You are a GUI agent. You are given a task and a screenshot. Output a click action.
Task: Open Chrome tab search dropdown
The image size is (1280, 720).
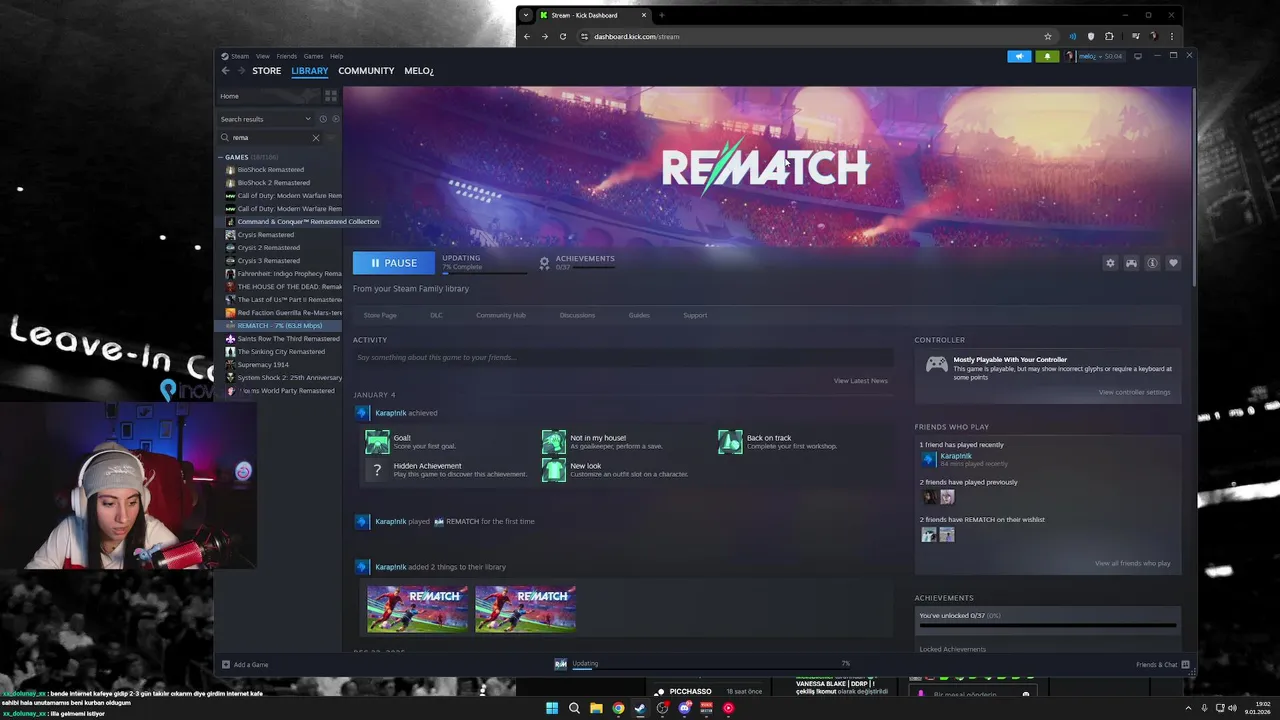pos(526,15)
